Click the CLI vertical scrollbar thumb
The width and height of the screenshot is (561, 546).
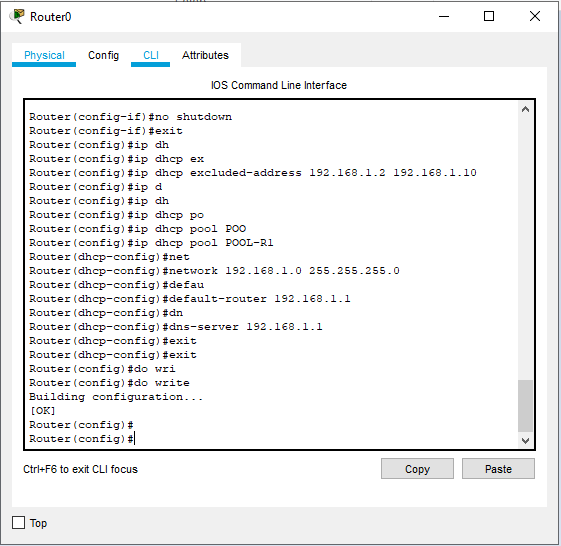[525, 406]
